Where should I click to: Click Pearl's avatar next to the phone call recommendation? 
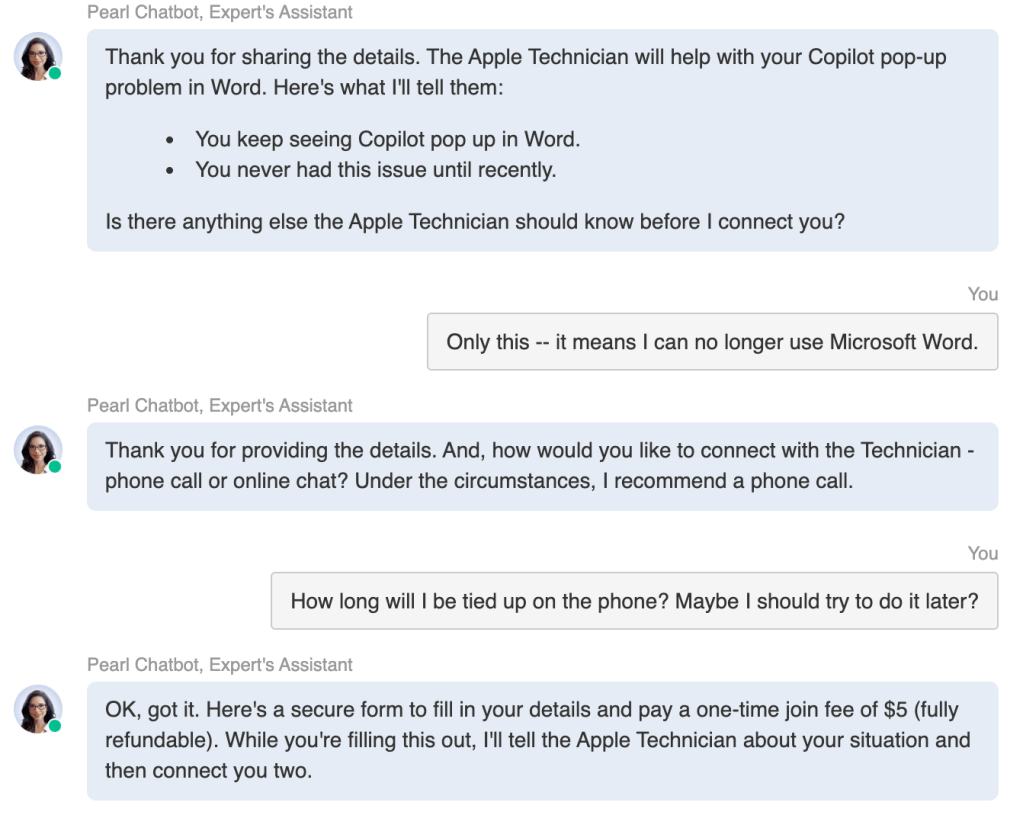[38, 449]
